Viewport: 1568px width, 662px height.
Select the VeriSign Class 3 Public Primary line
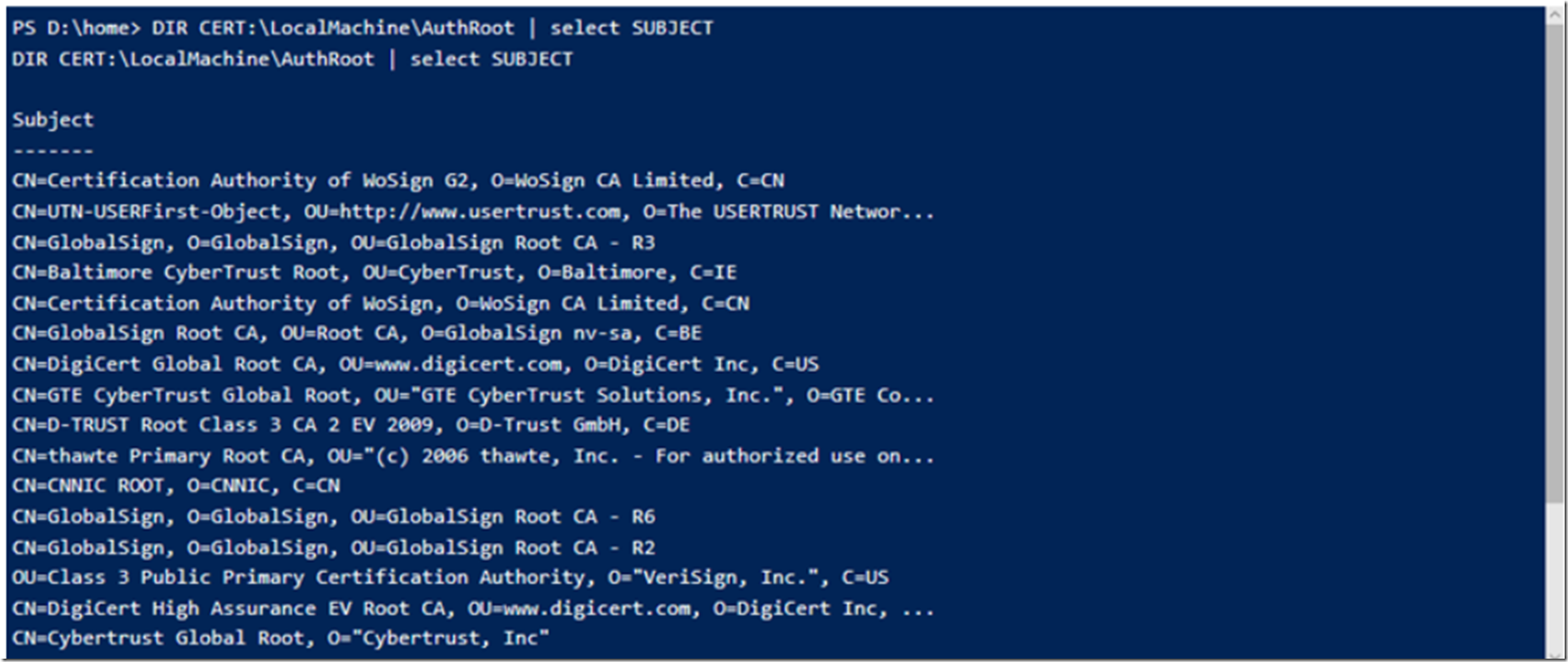pos(451,578)
